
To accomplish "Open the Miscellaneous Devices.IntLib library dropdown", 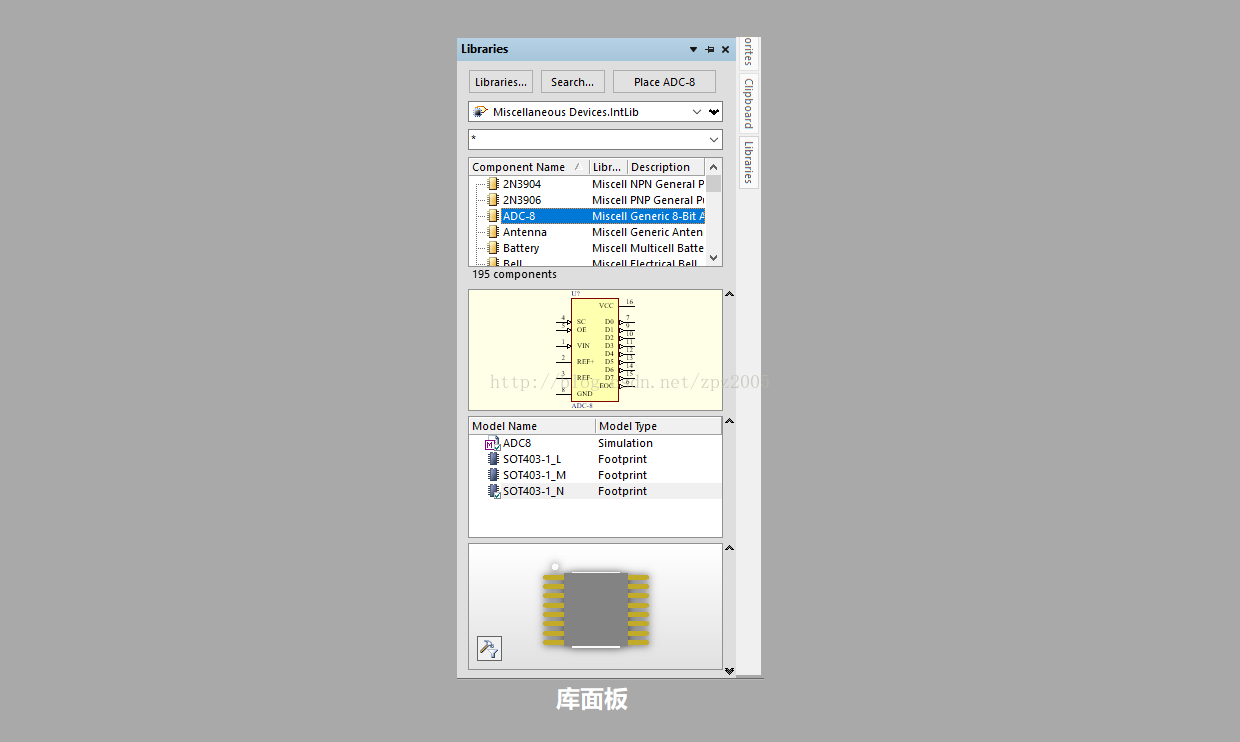I will 697,112.
